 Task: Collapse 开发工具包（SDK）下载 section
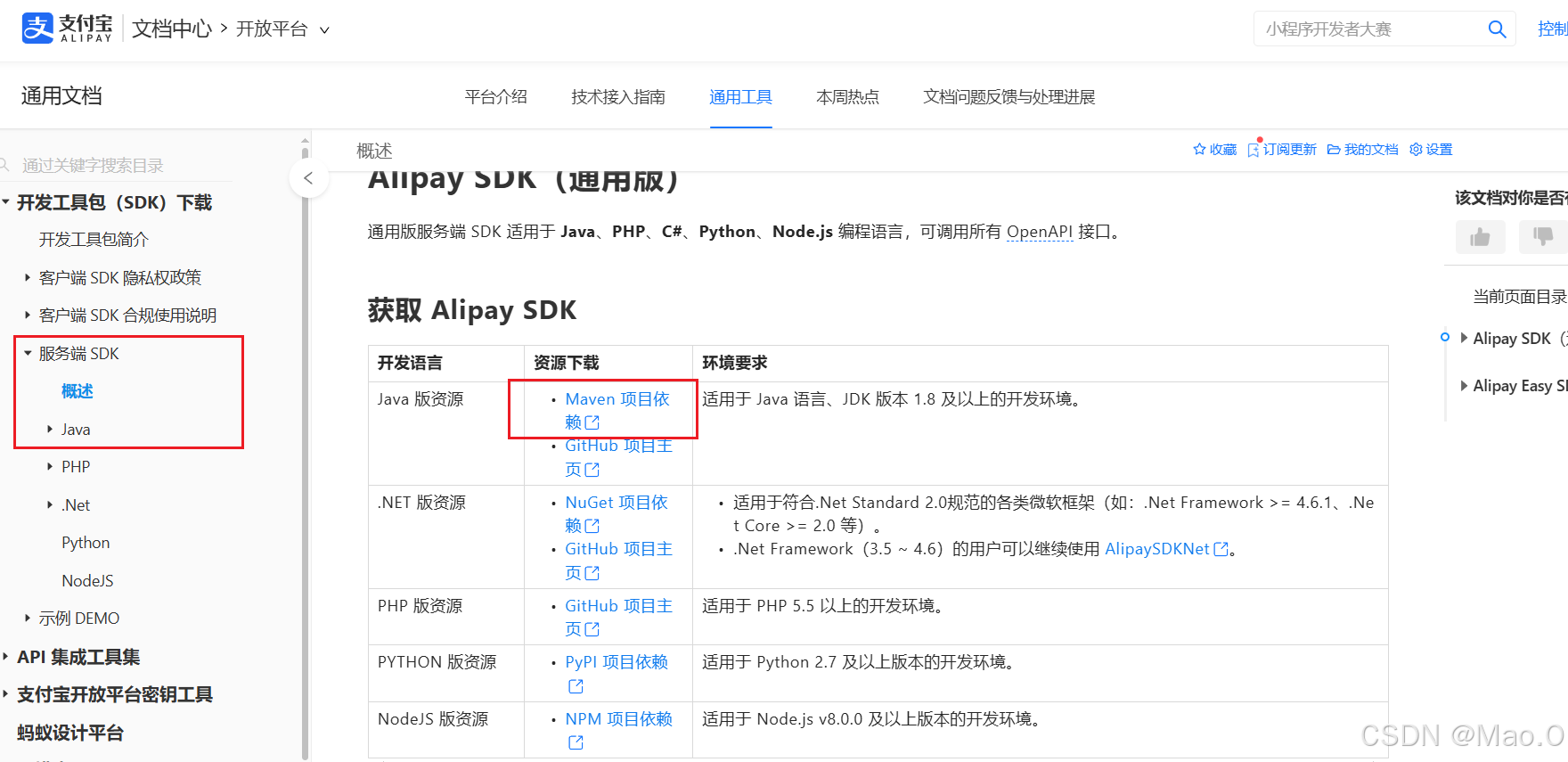coord(6,202)
